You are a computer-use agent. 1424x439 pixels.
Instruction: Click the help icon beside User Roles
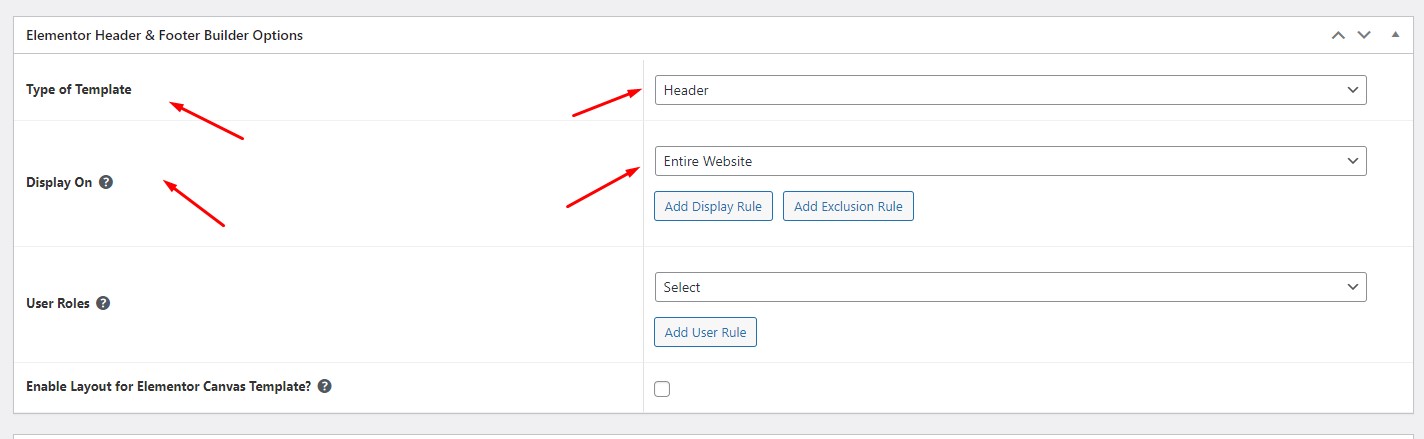(x=103, y=303)
